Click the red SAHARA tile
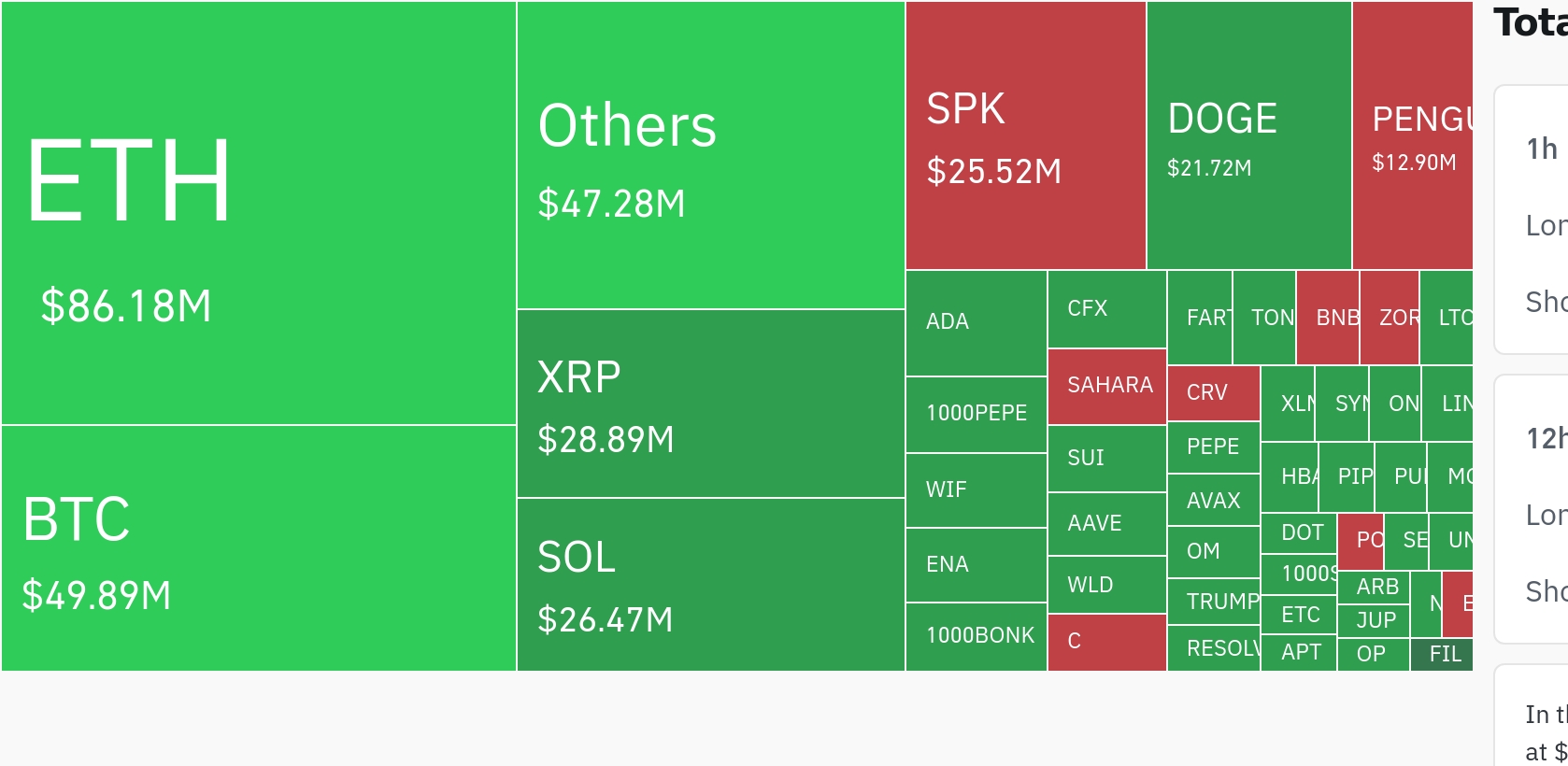Image resolution: width=1568 pixels, height=766 pixels. coord(1107,387)
